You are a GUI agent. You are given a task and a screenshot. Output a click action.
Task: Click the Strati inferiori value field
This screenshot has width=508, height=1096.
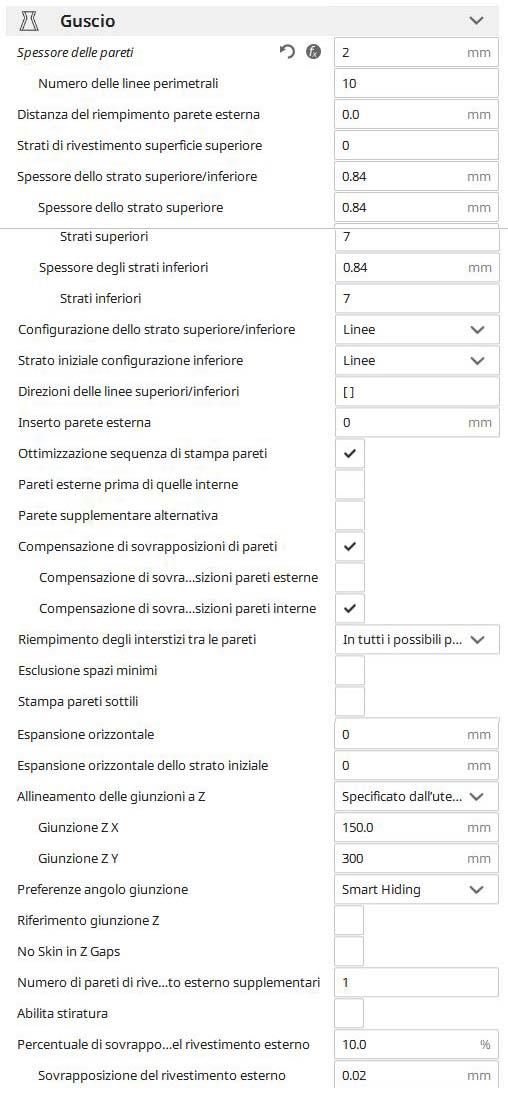point(417,298)
